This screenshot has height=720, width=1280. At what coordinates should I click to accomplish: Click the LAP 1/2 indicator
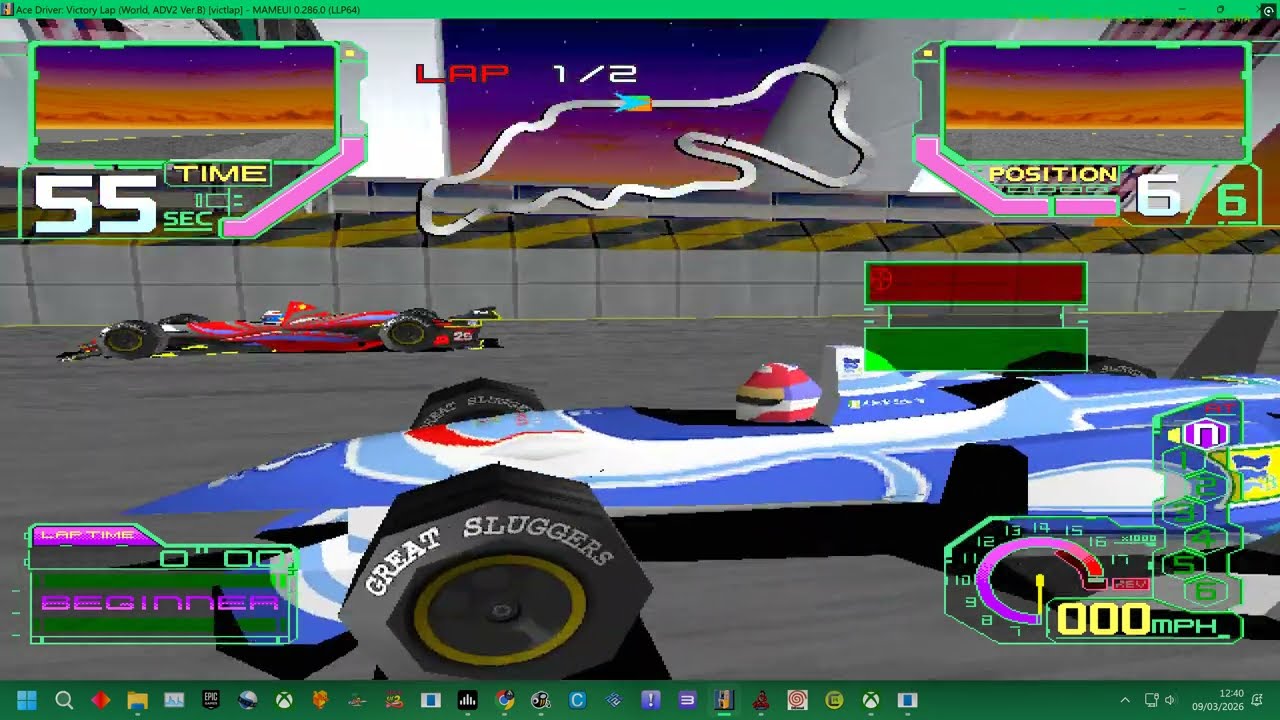point(526,73)
